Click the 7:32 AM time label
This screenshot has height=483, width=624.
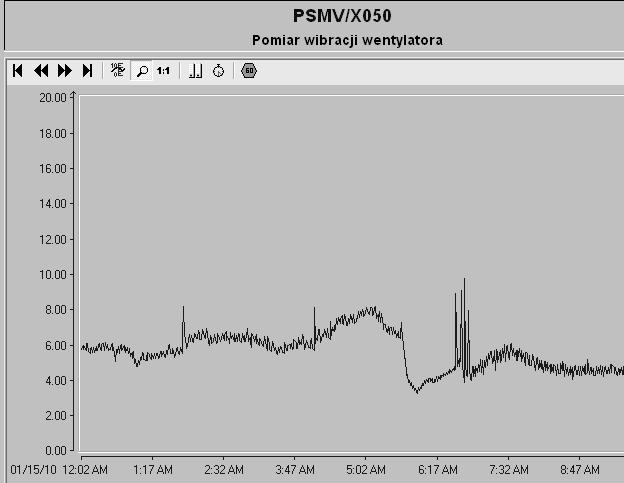point(509,470)
